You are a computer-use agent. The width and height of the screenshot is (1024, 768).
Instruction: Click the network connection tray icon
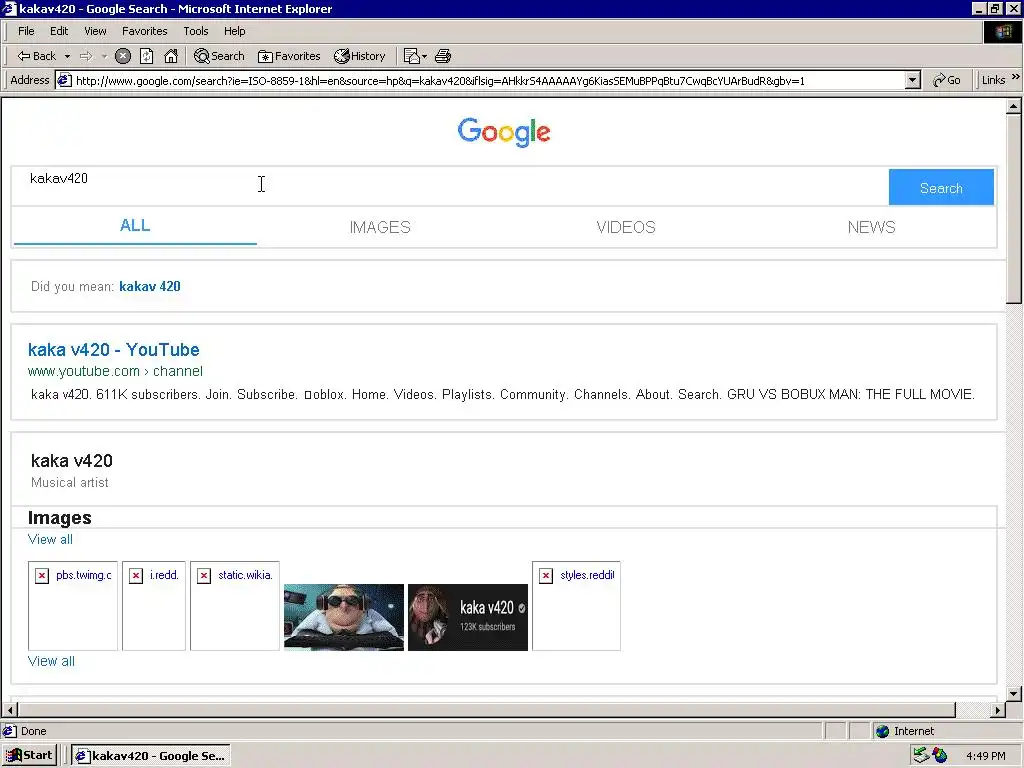point(921,756)
